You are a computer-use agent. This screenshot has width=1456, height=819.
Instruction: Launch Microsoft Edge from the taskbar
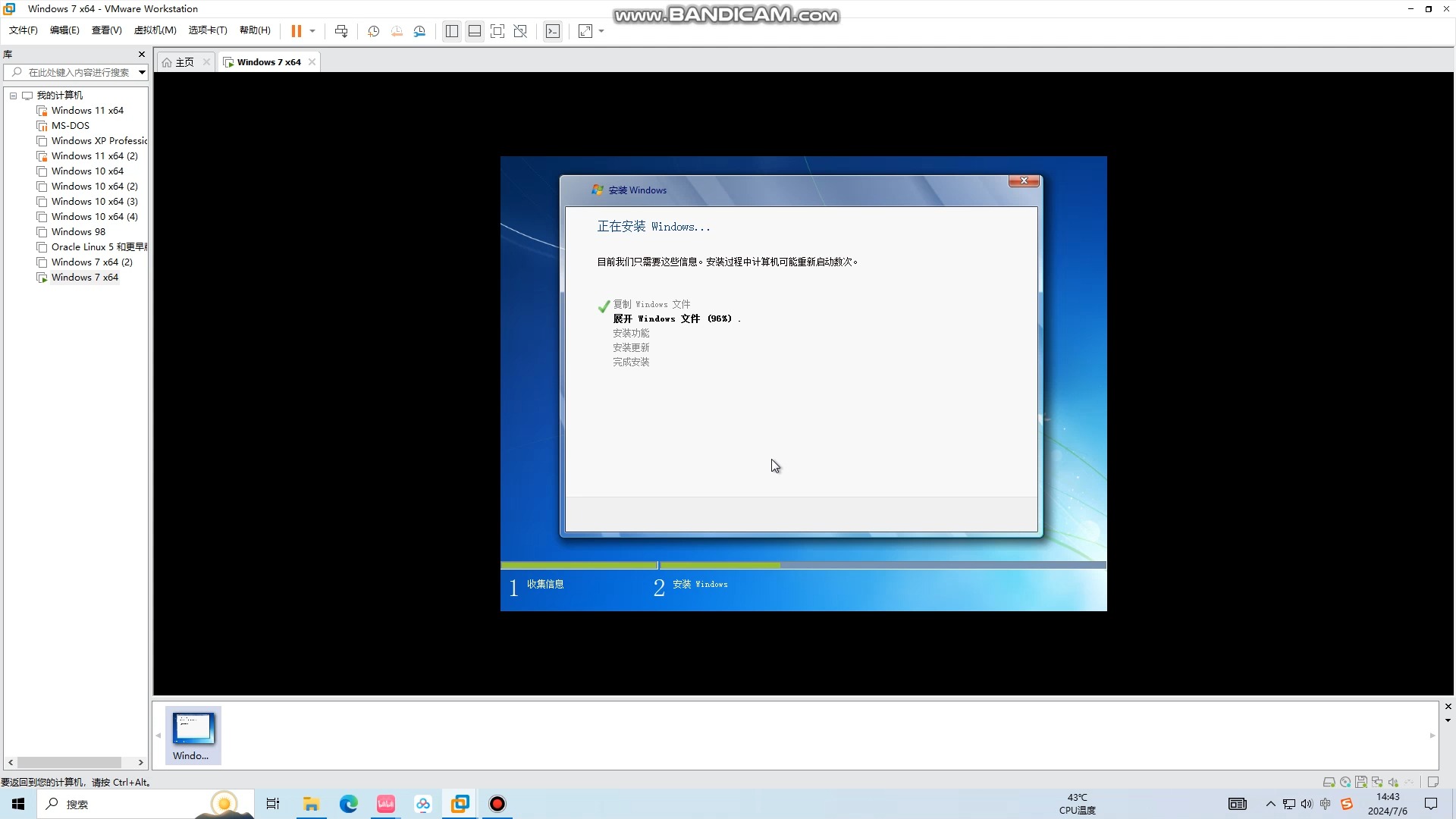tap(348, 804)
